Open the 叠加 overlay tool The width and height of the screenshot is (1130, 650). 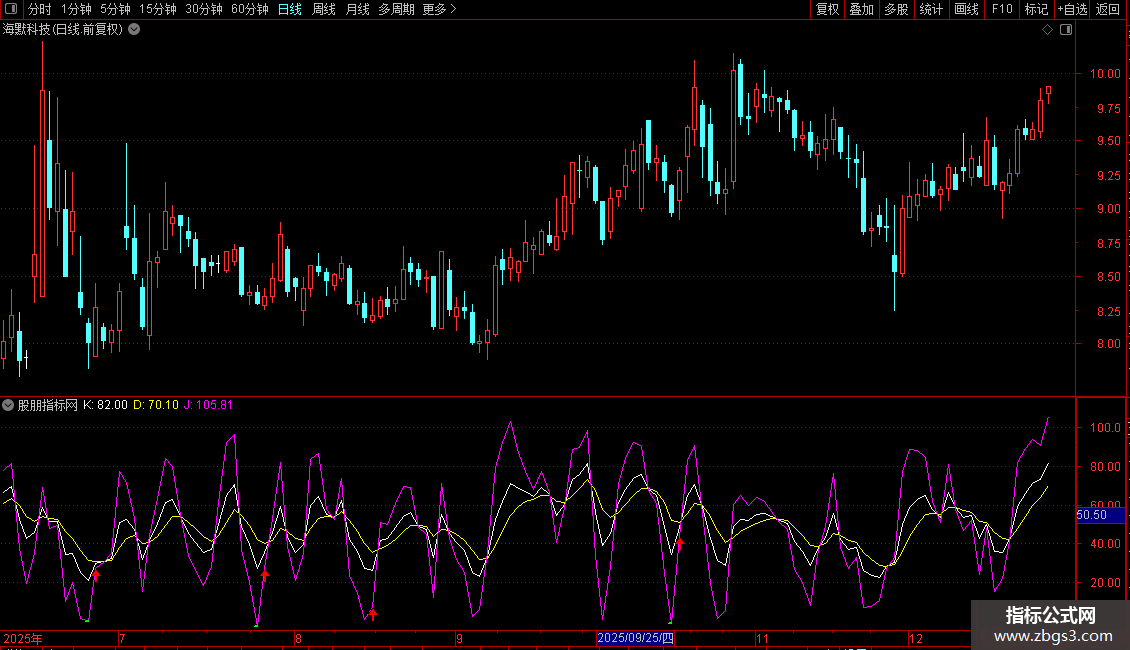click(861, 10)
